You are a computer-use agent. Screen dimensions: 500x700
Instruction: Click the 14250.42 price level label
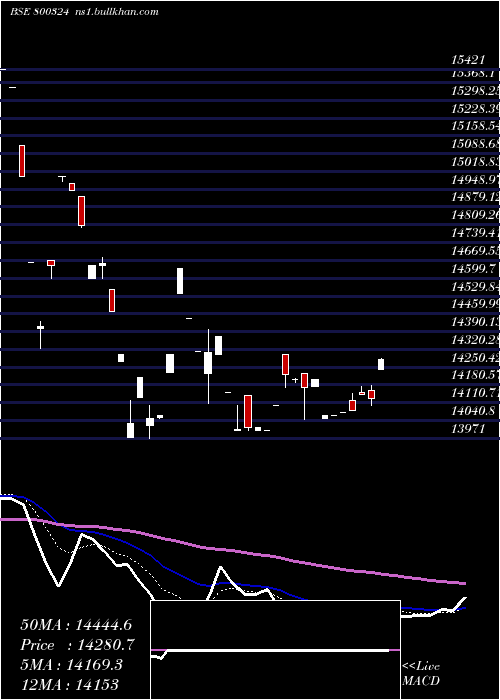pyautogui.click(x=475, y=358)
